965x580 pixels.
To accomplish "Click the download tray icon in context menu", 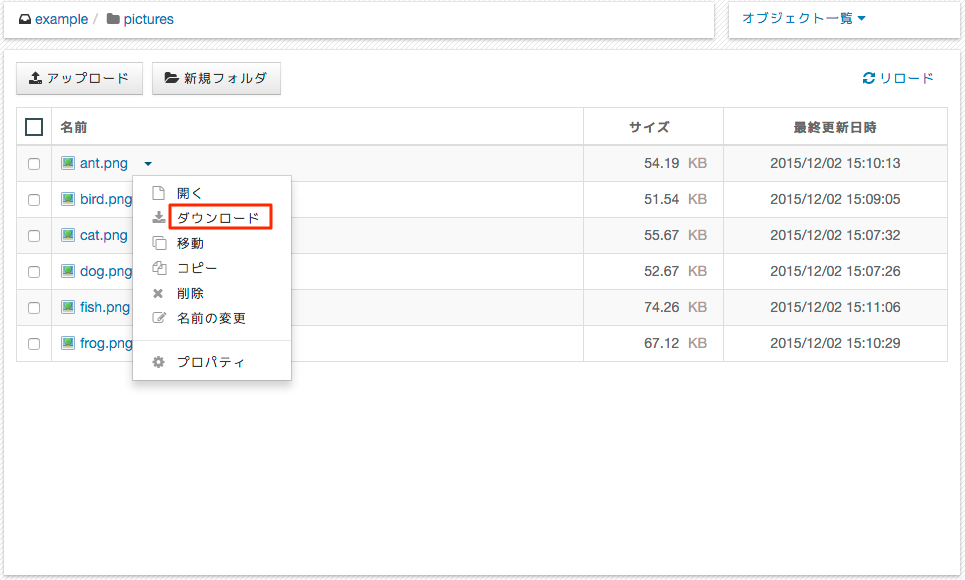I will (x=159, y=217).
